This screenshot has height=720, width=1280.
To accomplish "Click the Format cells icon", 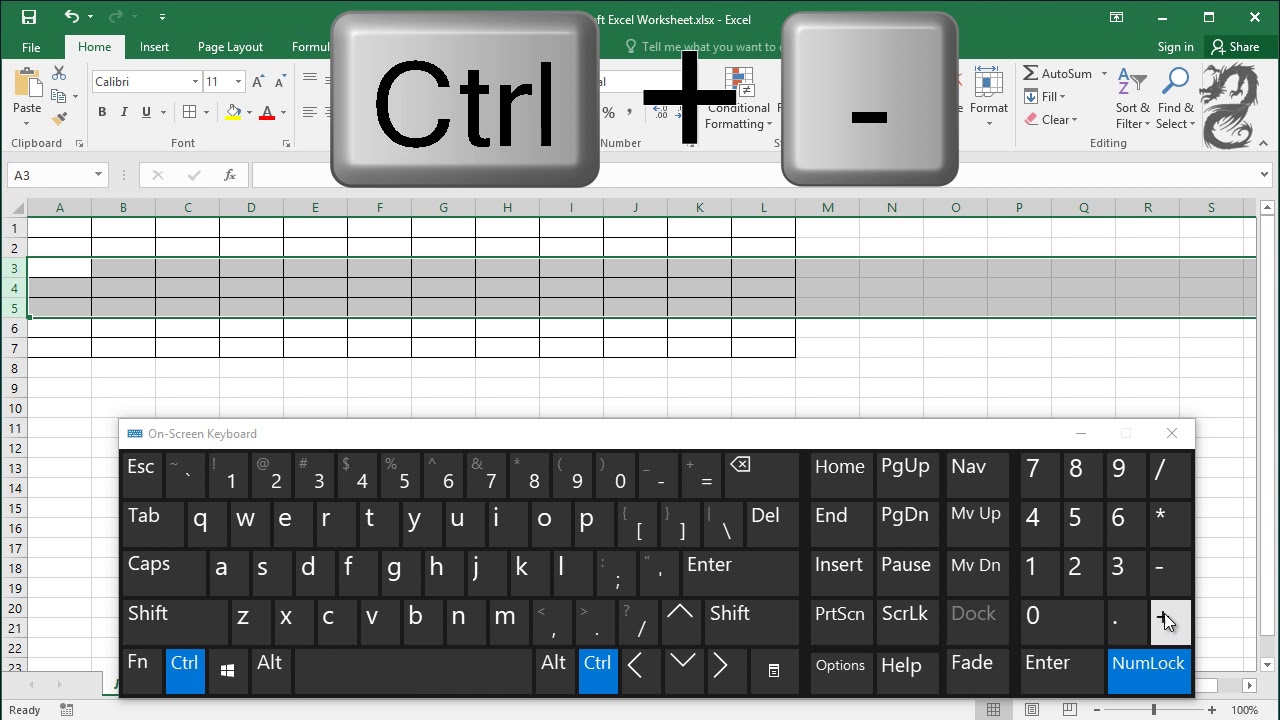I will (x=988, y=82).
